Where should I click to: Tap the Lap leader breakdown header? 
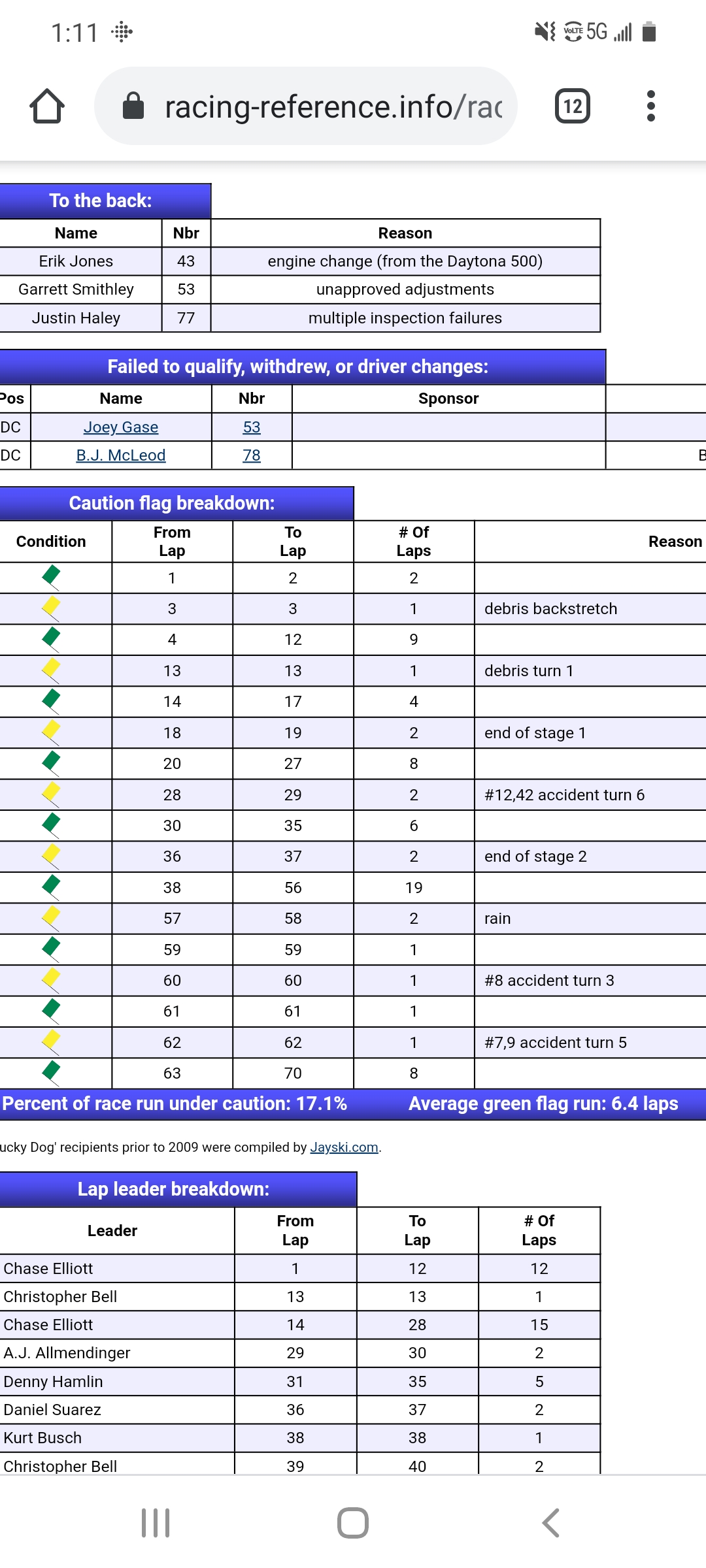click(x=173, y=1189)
